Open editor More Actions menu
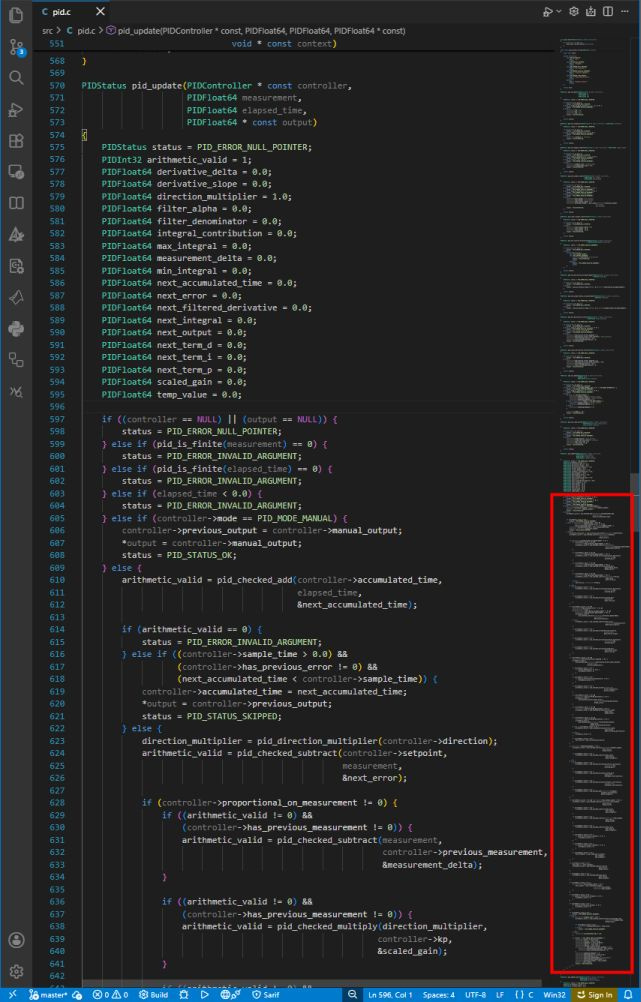Image resolution: width=641 pixels, height=1002 pixels. coord(625,12)
